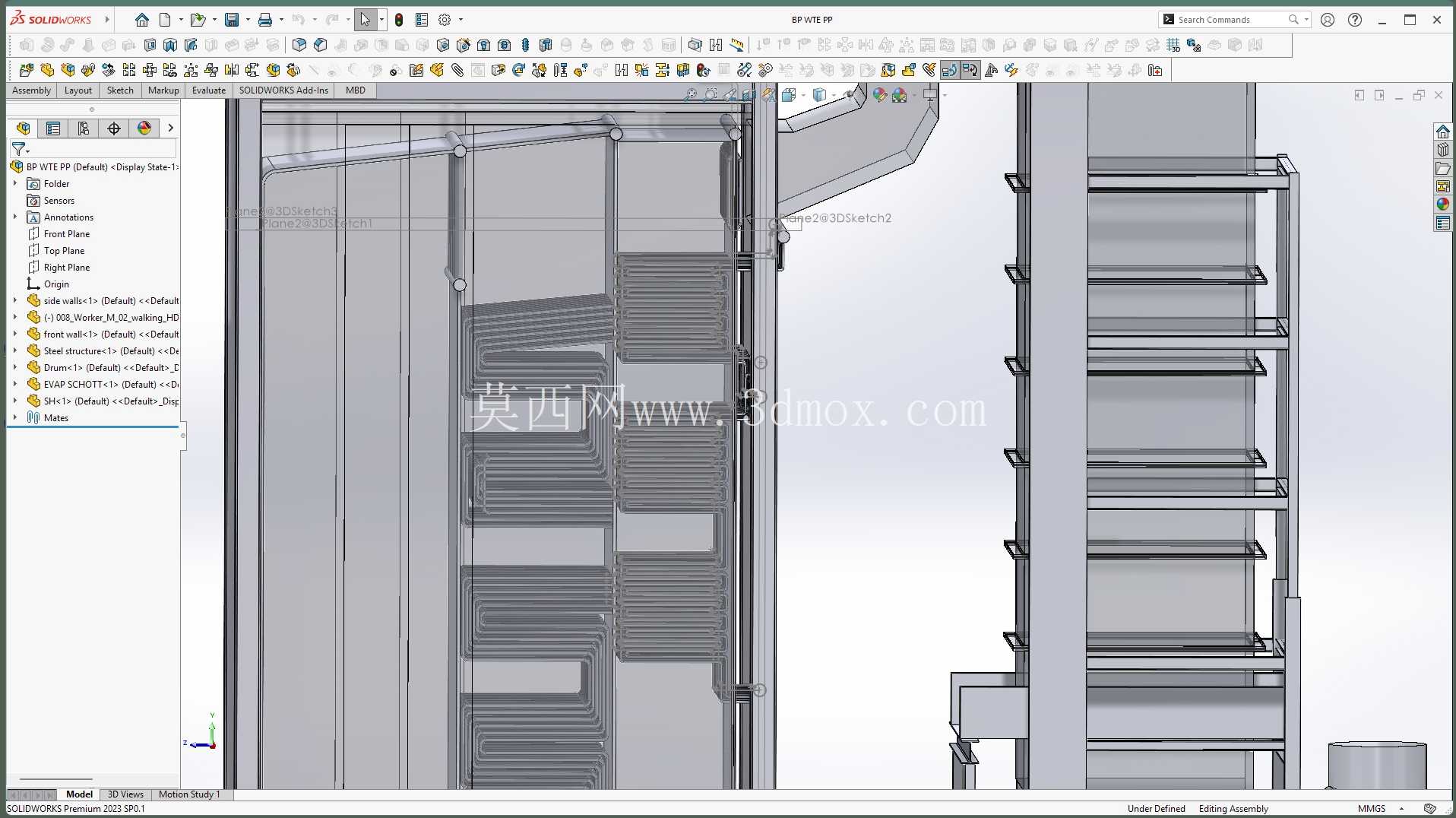Viewport: 1456px width, 818px height.
Task: Expand the Mates folder node
Action: [x=15, y=417]
